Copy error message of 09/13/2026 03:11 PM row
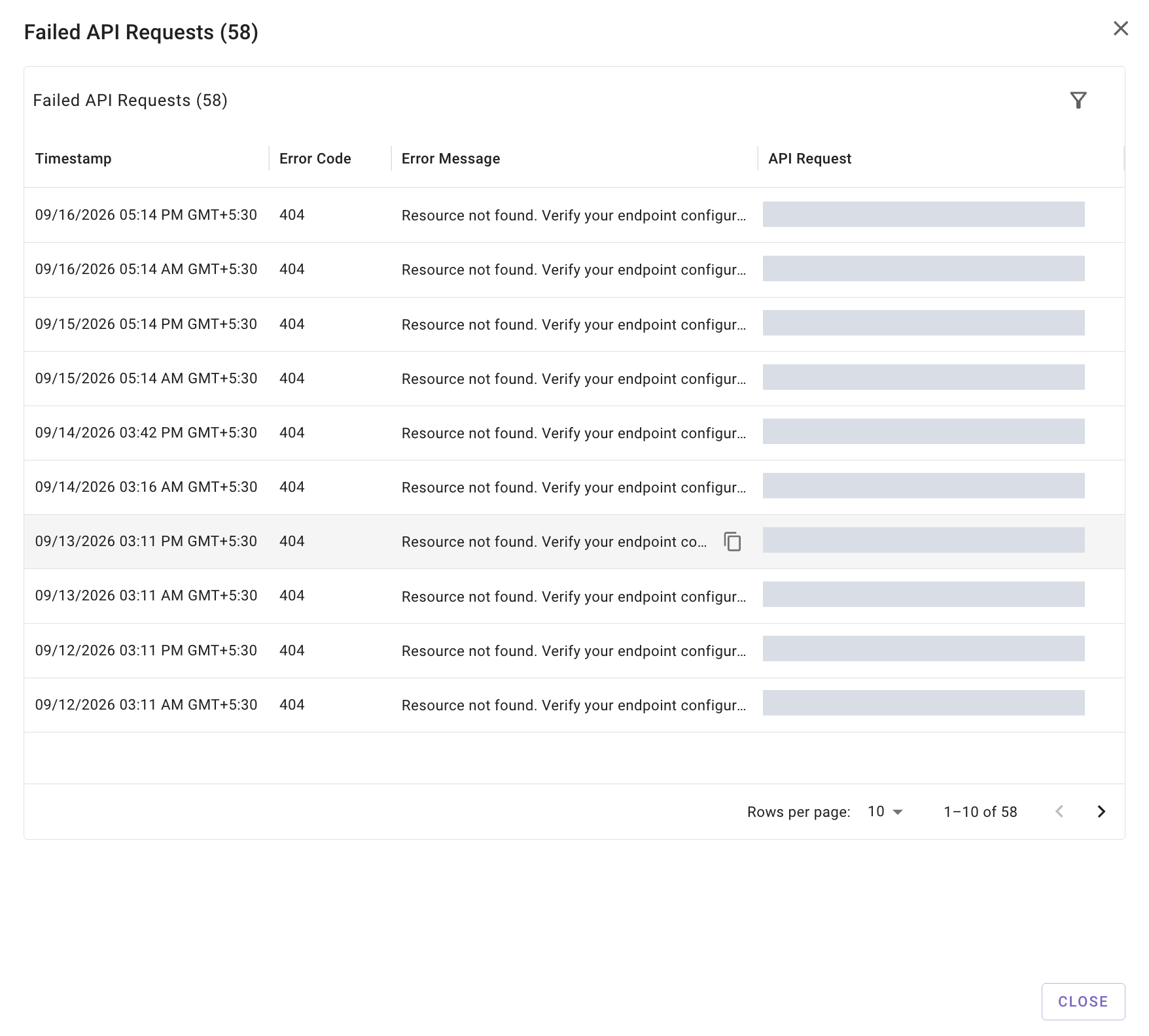This screenshot has height=1036, width=1149. point(732,542)
